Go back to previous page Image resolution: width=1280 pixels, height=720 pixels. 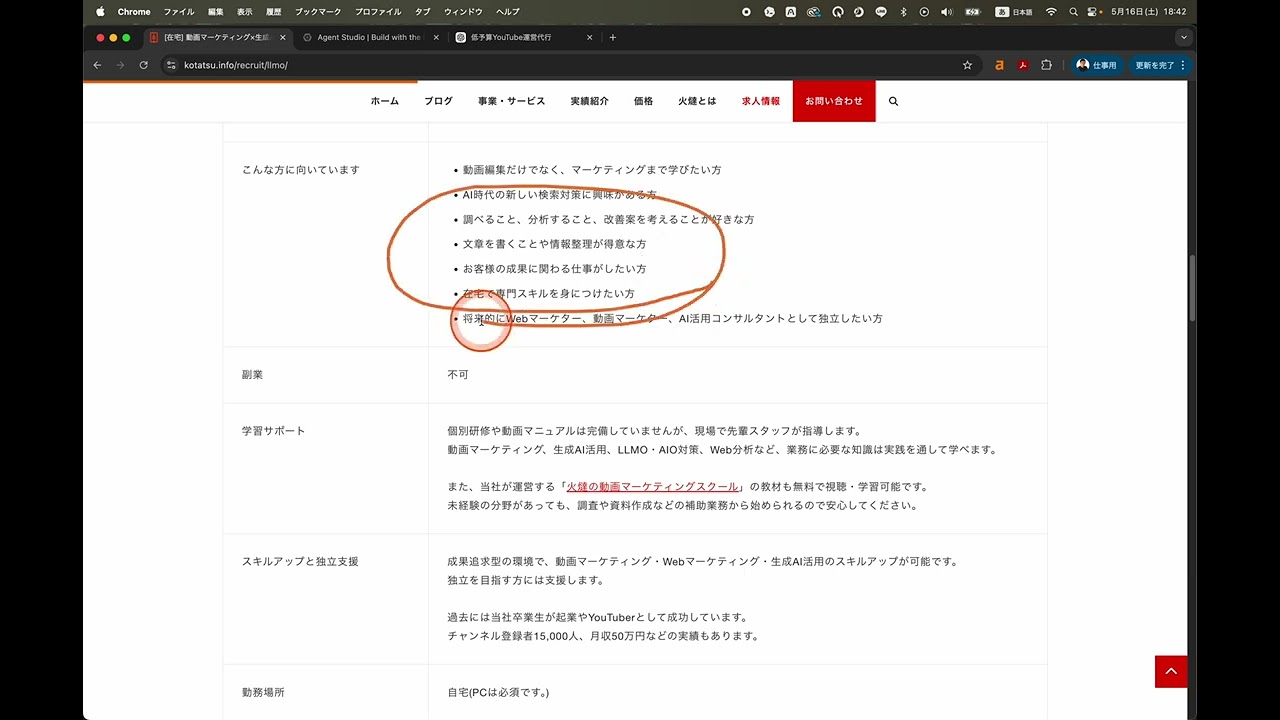[x=97, y=65]
